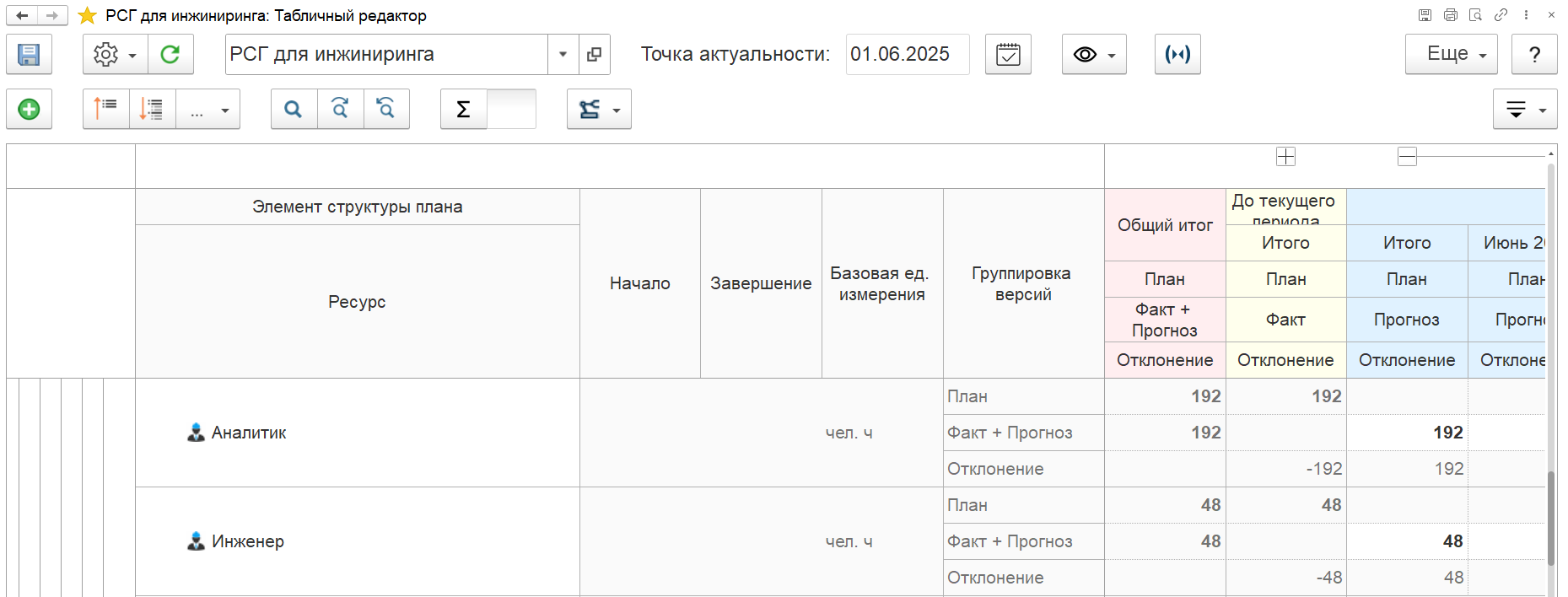Click the question mark help button

[x=1534, y=55]
